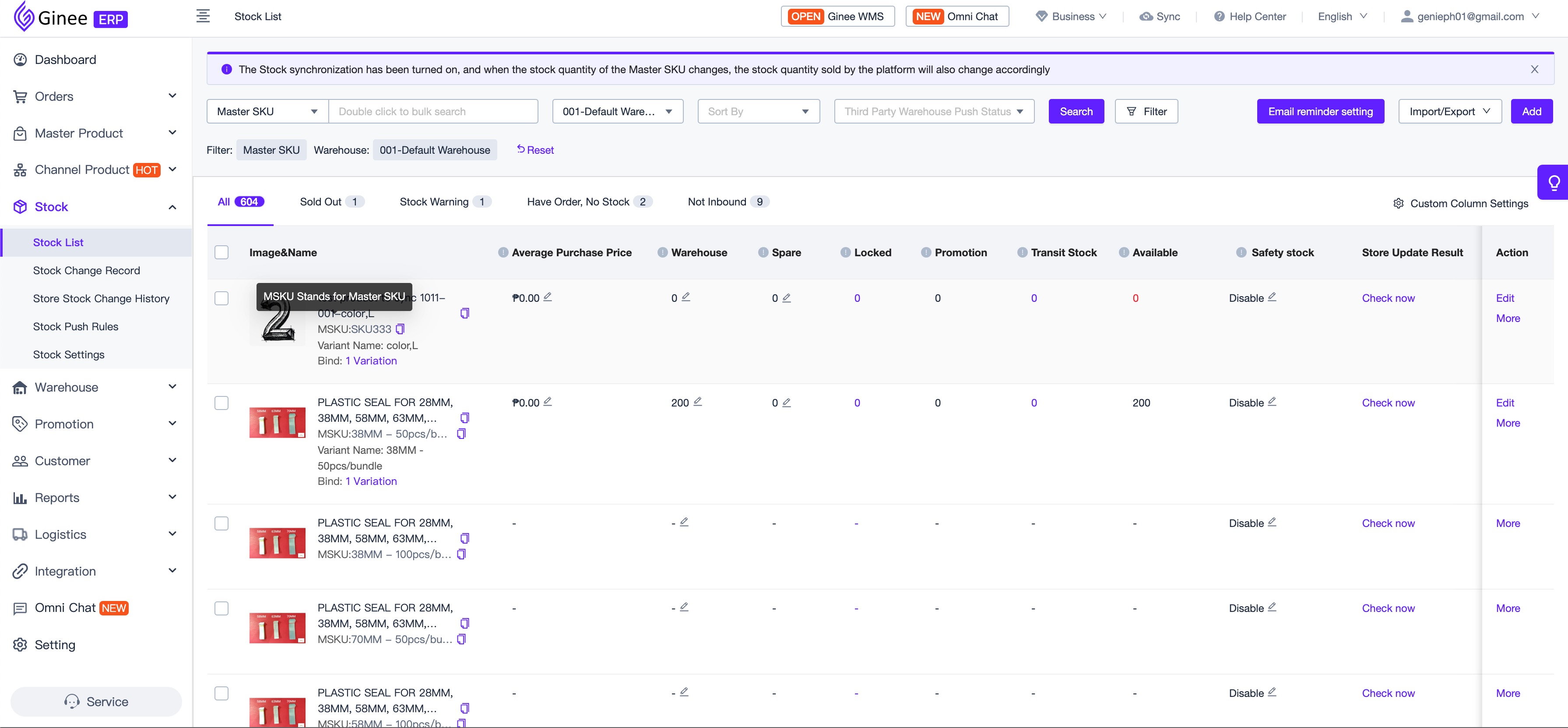
Task: Open Third Party Warehouse Push Status dropdown
Action: coord(934,112)
